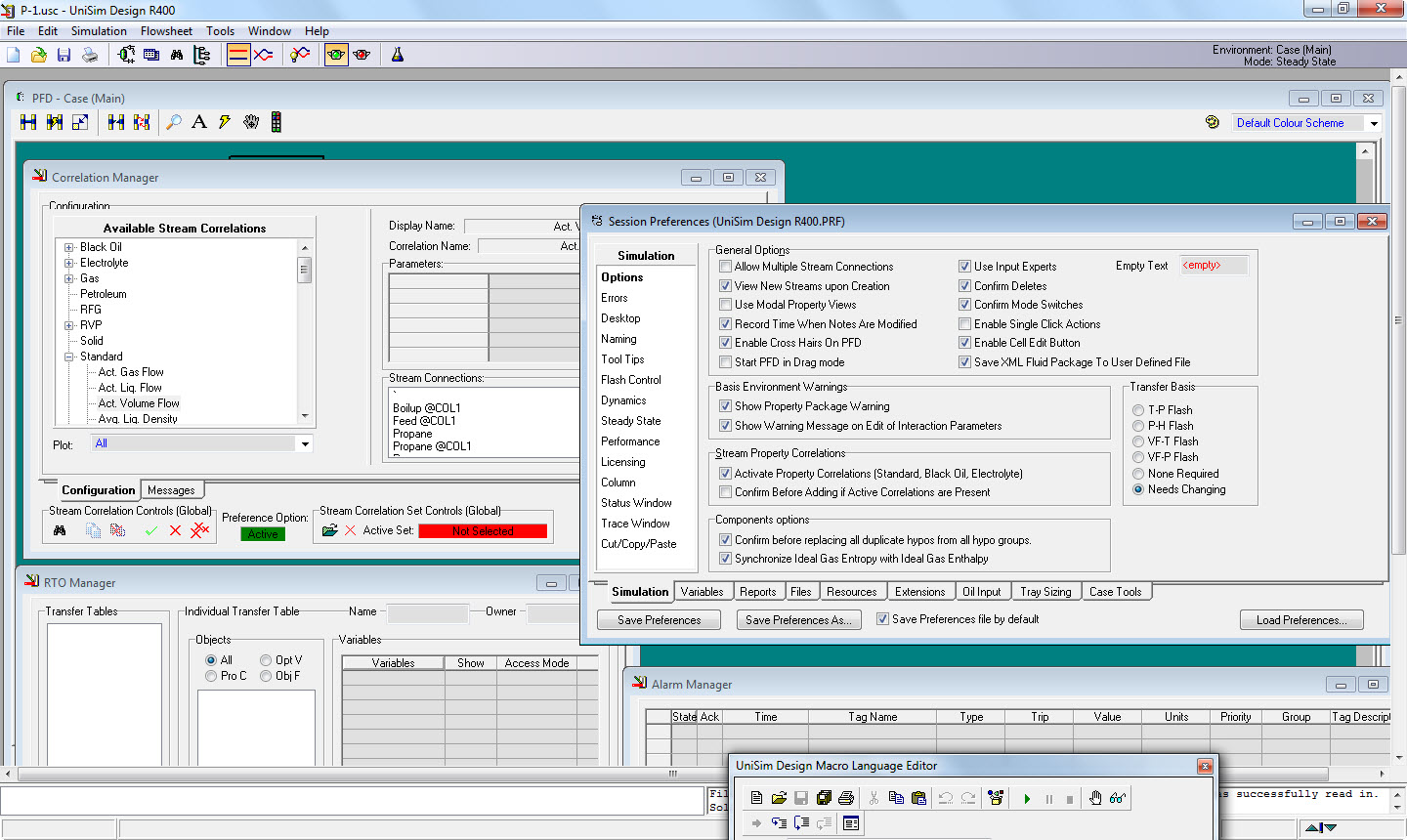Uncheck View New Streams upon Creation

725,286
